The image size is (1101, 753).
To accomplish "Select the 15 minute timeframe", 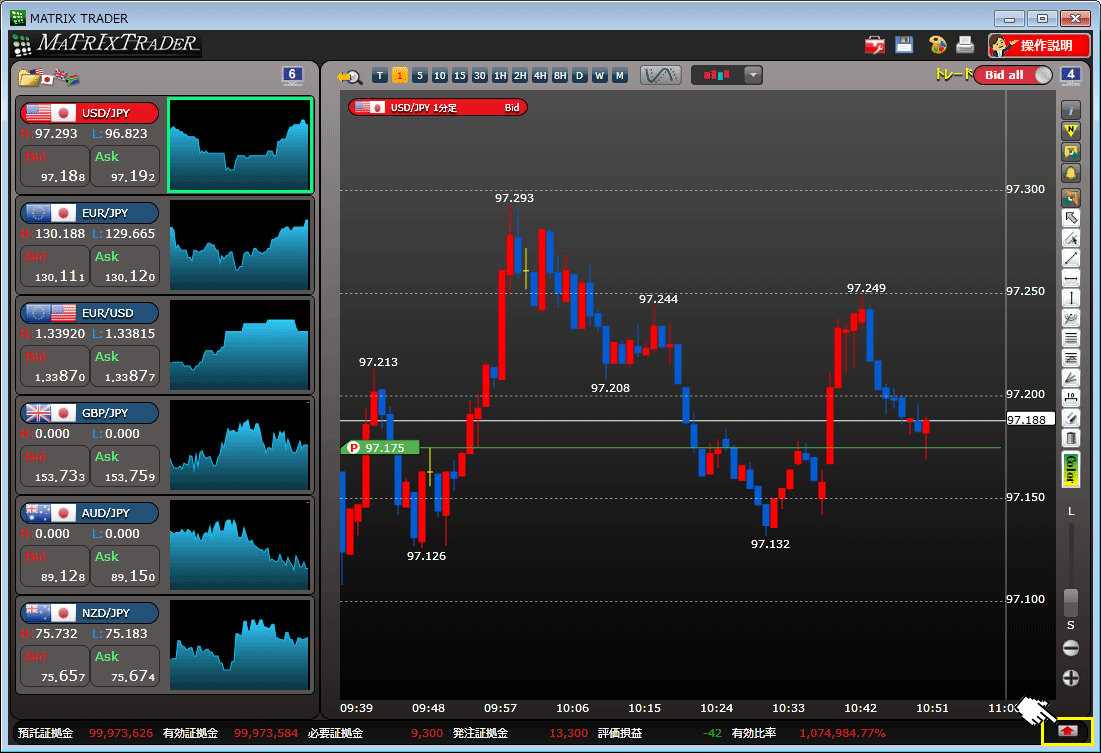I will [x=460, y=75].
